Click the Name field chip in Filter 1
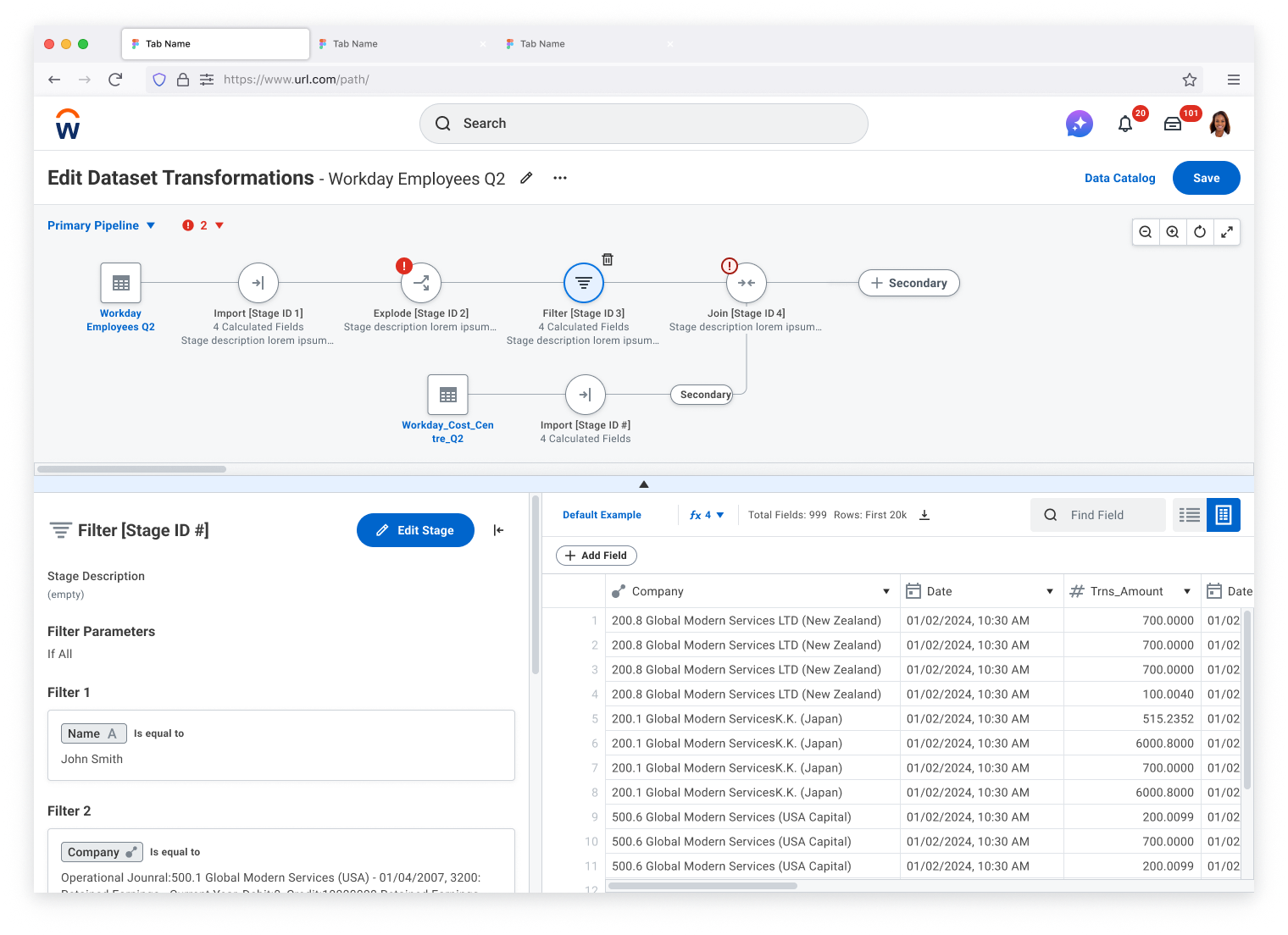Image resolution: width=1288 pixels, height=935 pixels. [93, 733]
